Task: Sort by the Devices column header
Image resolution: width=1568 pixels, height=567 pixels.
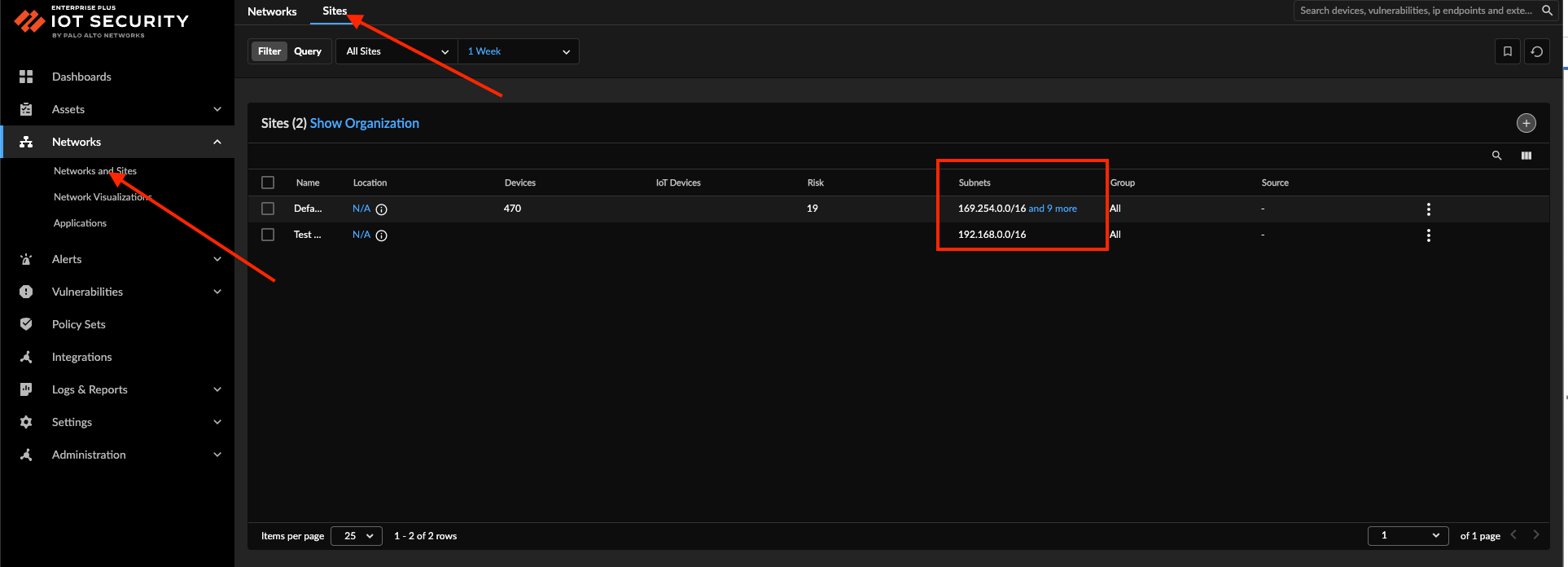Action: coord(520,182)
